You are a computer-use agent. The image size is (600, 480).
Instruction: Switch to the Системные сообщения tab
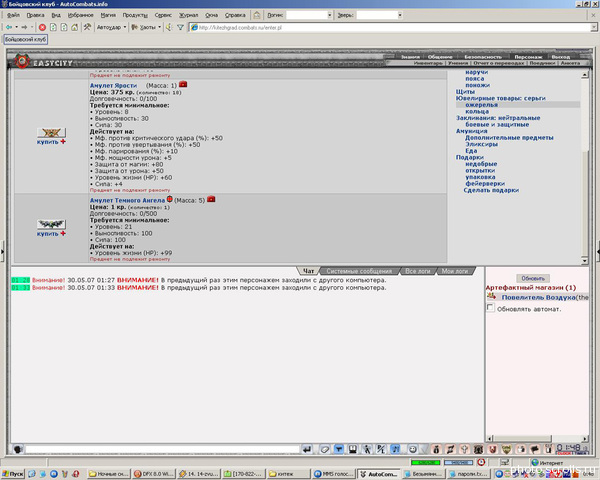[x=359, y=271]
